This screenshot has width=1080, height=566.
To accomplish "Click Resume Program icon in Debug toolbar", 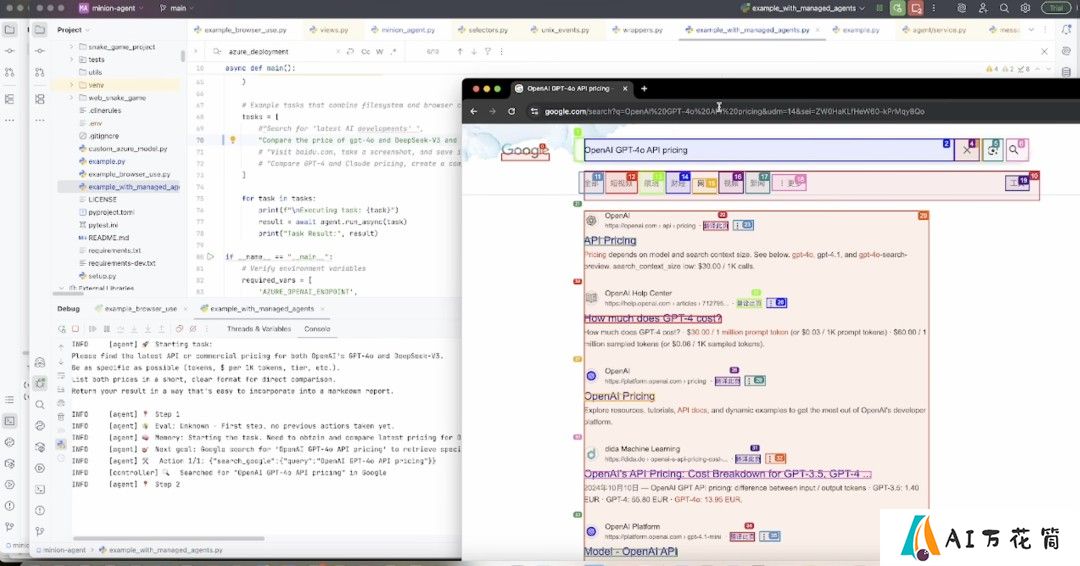I will pyautogui.click(x=92, y=329).
